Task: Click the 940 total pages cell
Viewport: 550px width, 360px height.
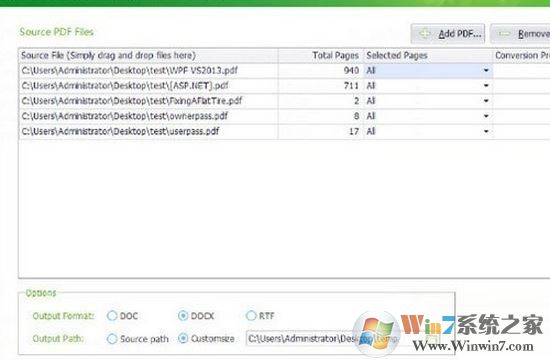Action: [321, 71]
